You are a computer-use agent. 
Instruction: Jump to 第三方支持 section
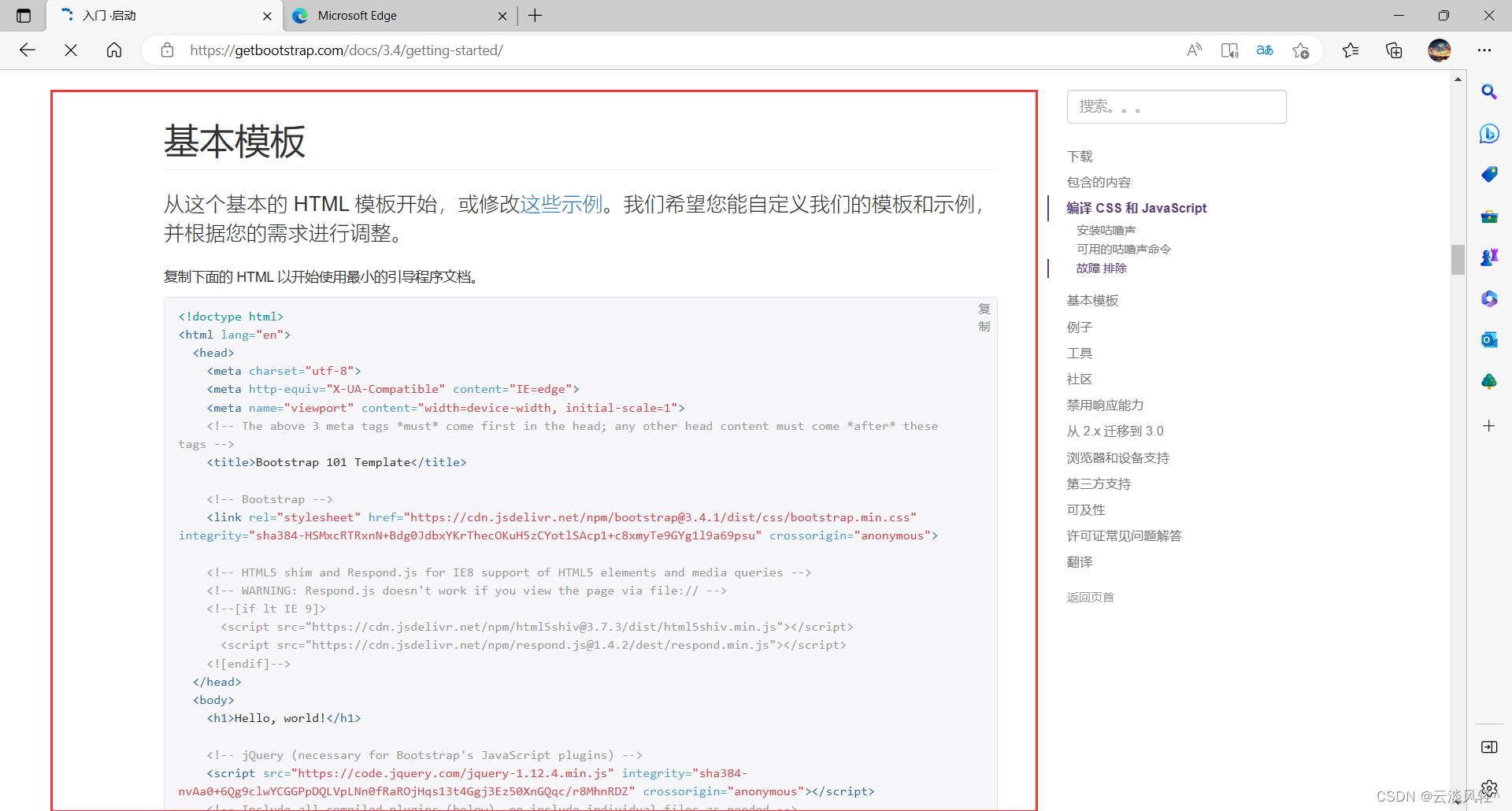[1099, 484]
